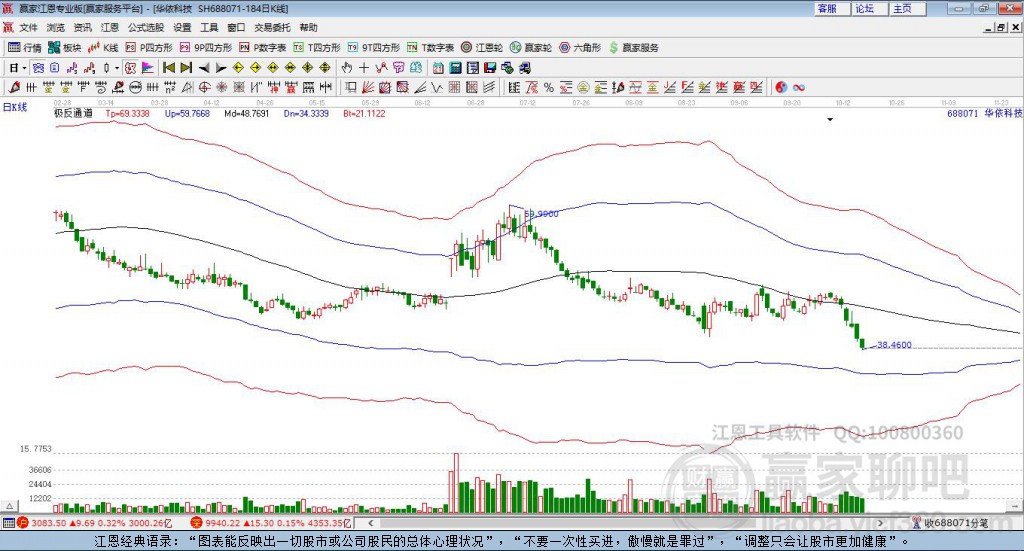
Task: Click the 论坛 forum button
Action: click(x=869, y=8)
